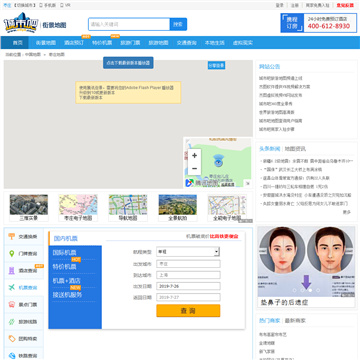Click the orange 查询 query button
This screenshot has width=360, height=360.
[188, 311]
